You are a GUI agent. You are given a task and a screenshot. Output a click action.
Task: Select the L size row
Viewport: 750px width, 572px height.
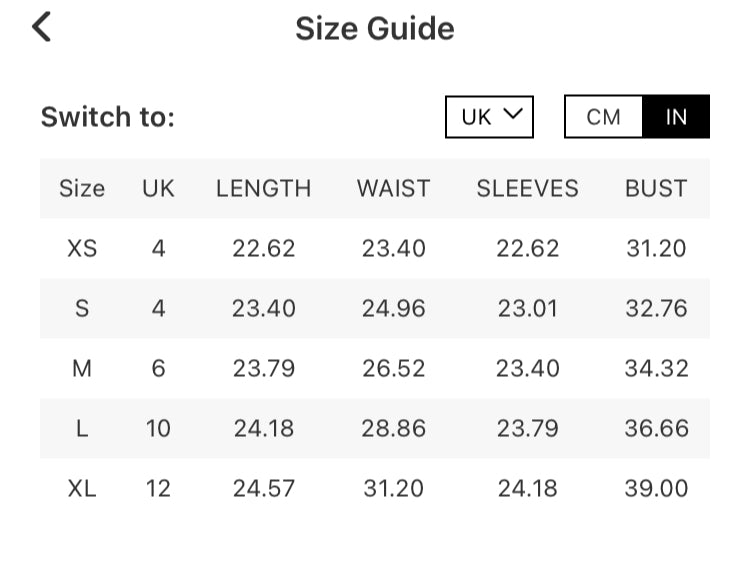point(82,428)
